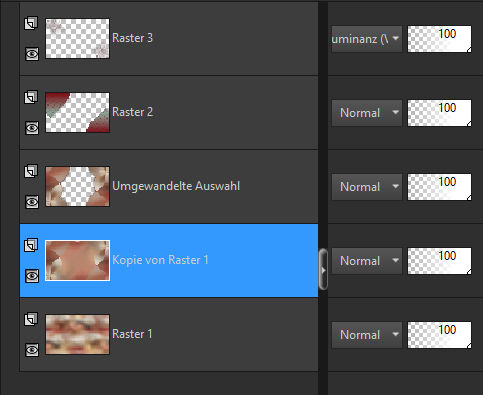483x395 pixels.
Task: Hide the Raster 1 layer
Action: click(32, 350)
